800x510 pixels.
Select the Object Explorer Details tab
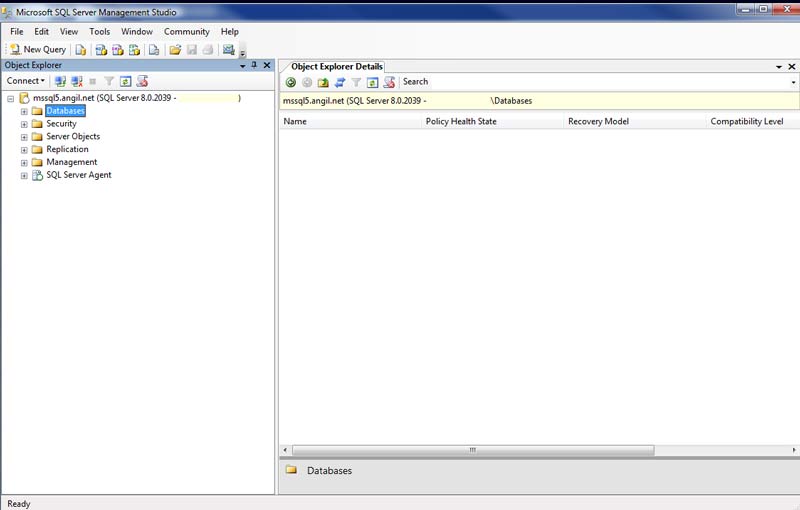tap(336, 66)
